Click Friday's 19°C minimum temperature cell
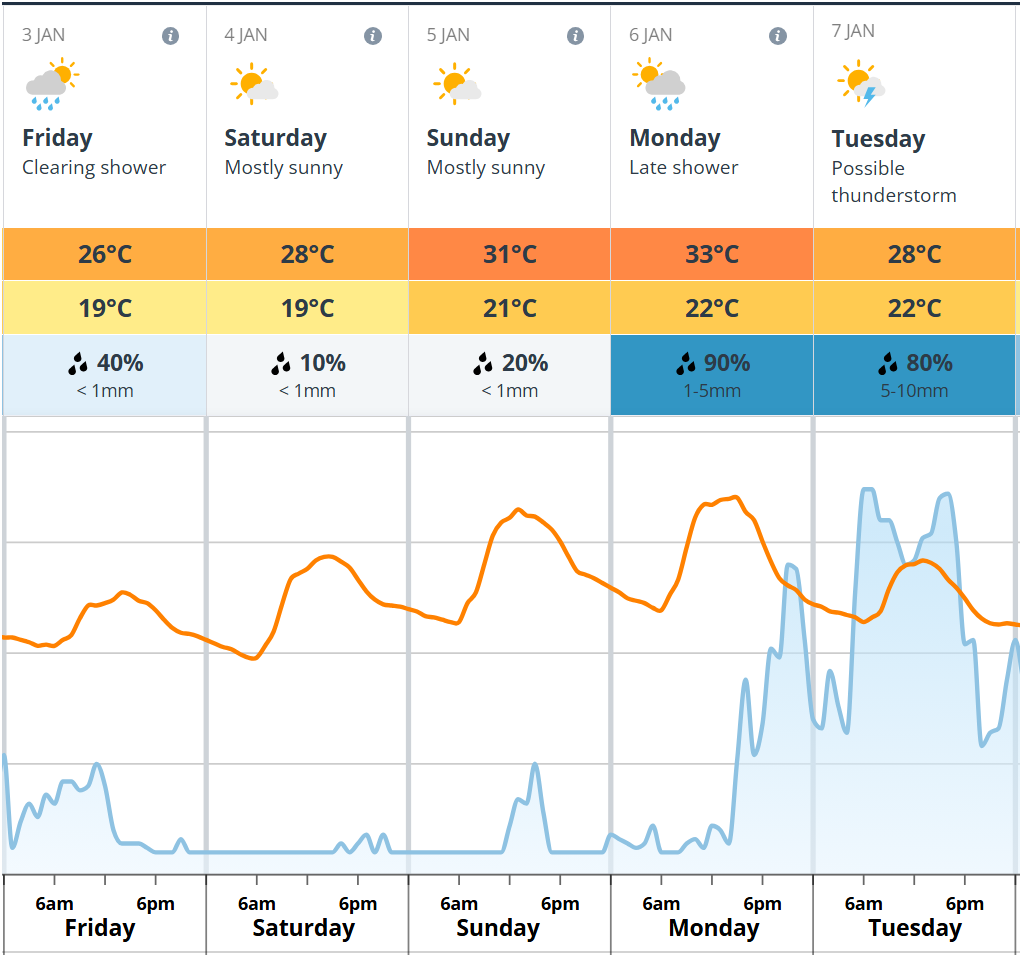1022x959 pixels. point(105,308)
